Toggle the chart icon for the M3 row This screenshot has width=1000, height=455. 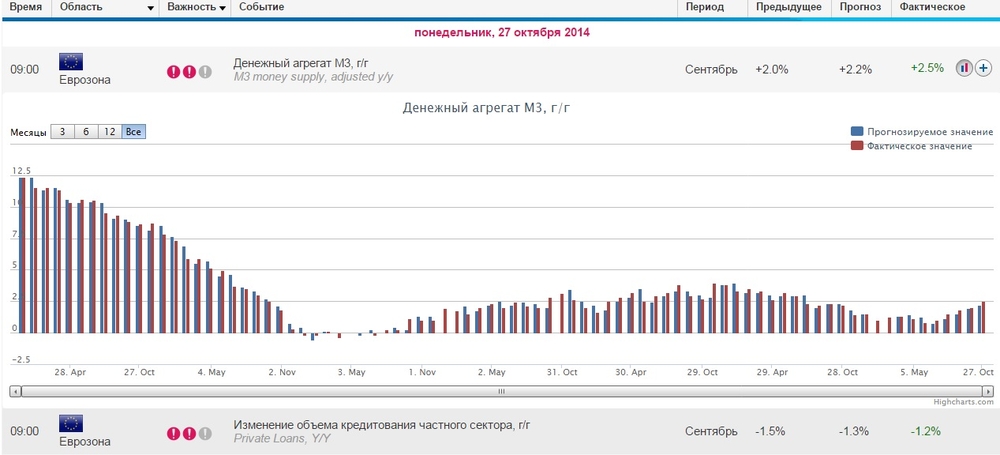point(964,68)
